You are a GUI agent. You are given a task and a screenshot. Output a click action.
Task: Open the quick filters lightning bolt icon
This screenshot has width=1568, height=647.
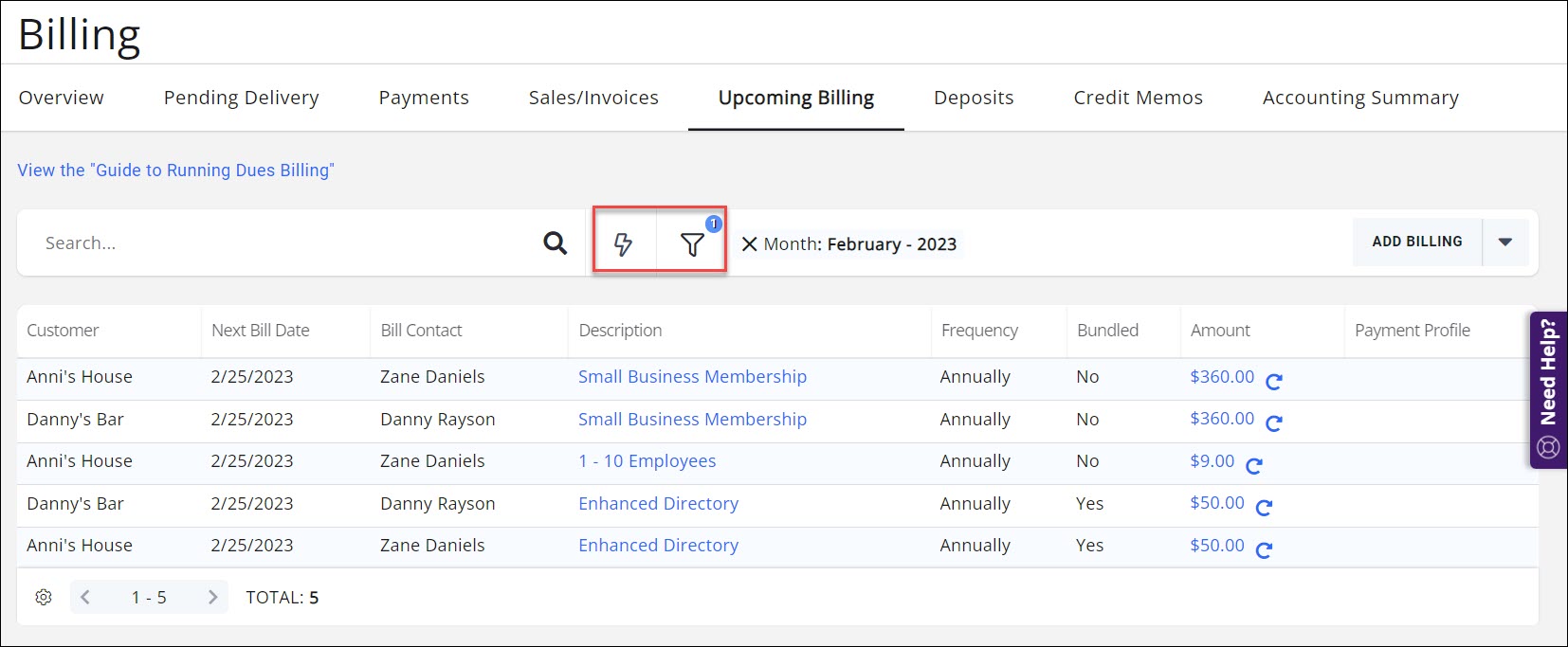coord(623,244)
